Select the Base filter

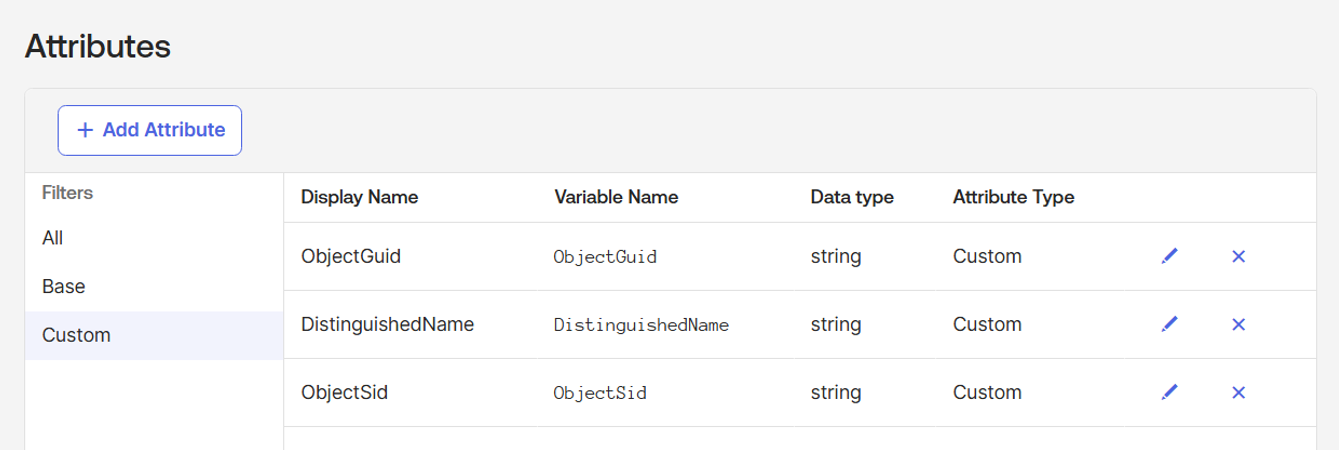coord(64,286)
